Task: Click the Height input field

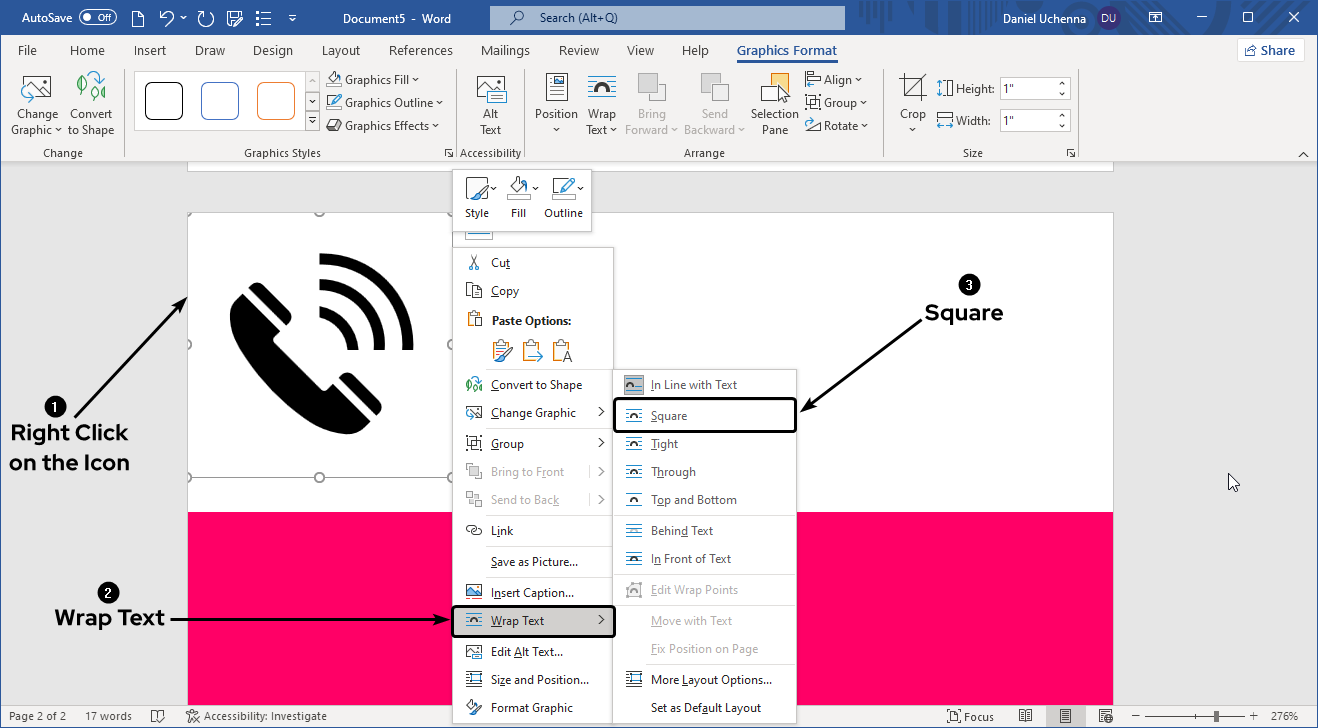Action: point(1027,89)
